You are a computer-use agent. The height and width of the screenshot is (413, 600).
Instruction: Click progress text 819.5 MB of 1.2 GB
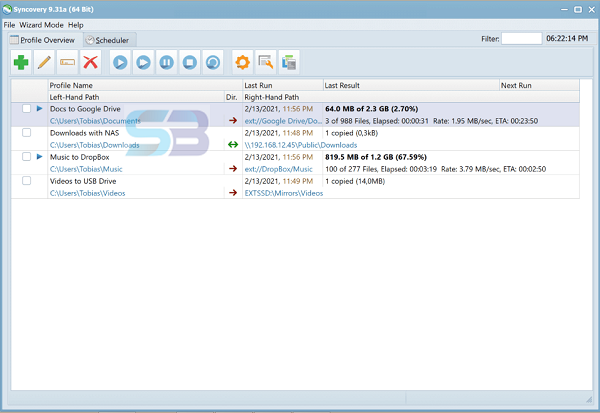(x=376, y=157)
